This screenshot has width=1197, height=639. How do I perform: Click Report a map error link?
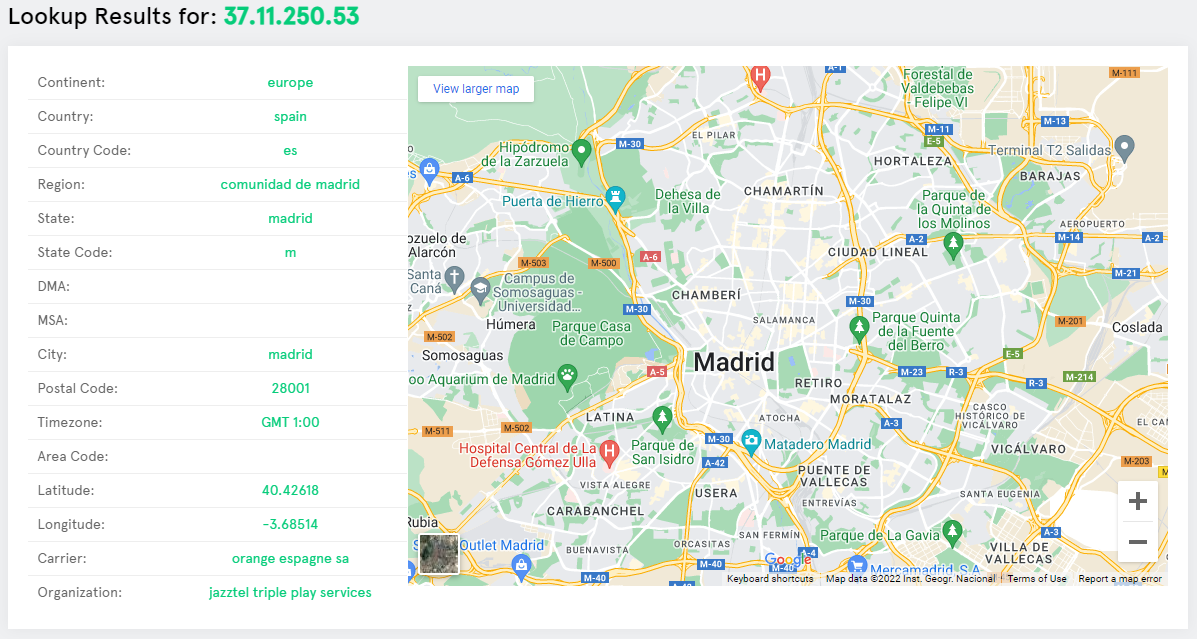[1120, 579]
